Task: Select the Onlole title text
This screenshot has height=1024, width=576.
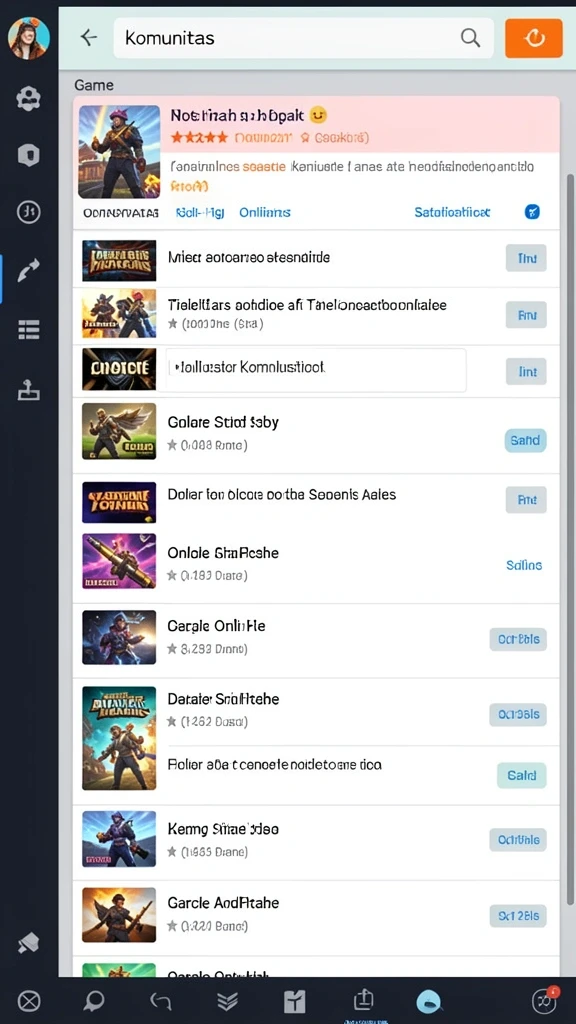Action: pos(223,553)
